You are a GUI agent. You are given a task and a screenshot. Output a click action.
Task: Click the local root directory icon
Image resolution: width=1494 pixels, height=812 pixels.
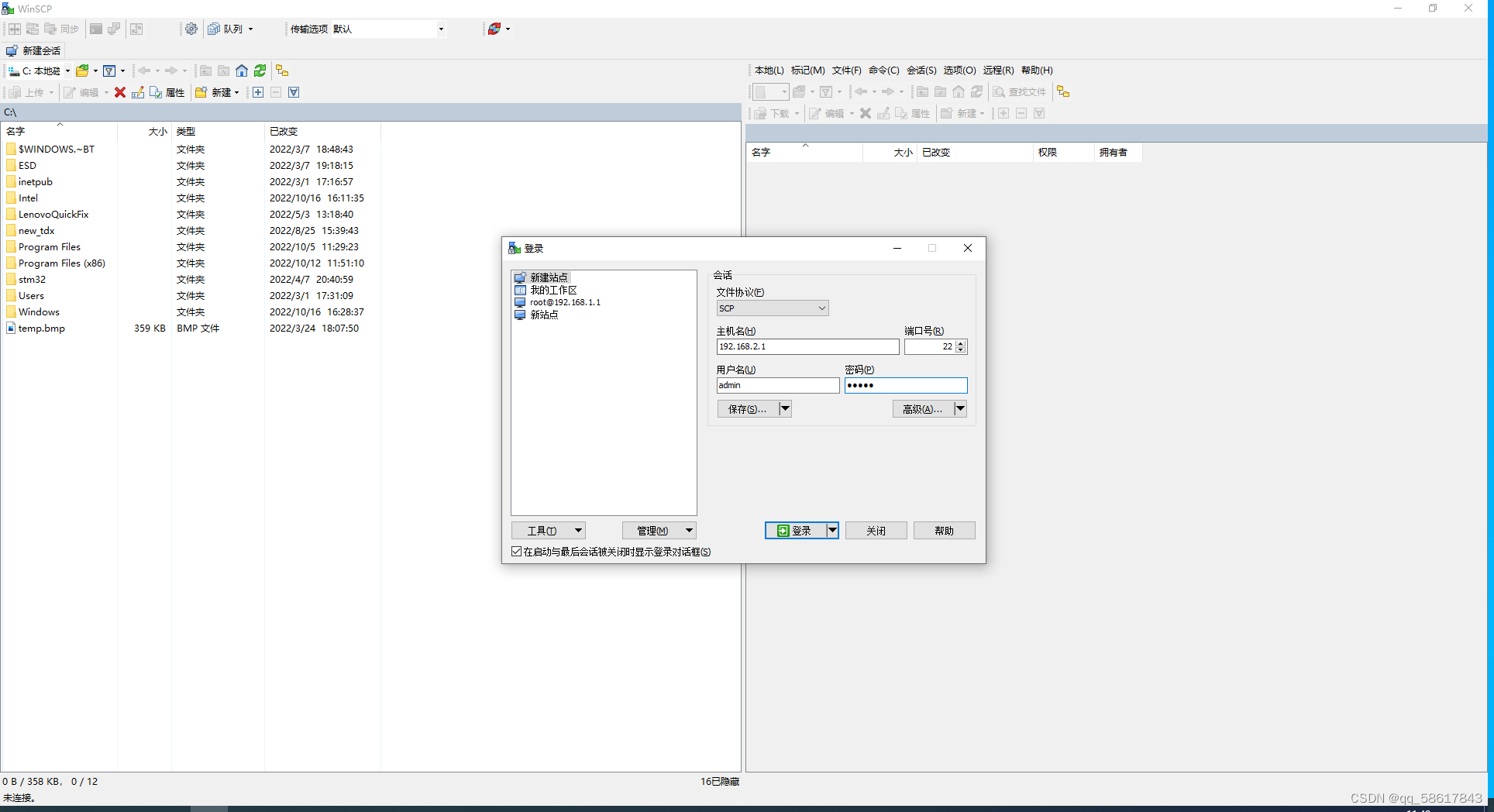tap(224, 71)
